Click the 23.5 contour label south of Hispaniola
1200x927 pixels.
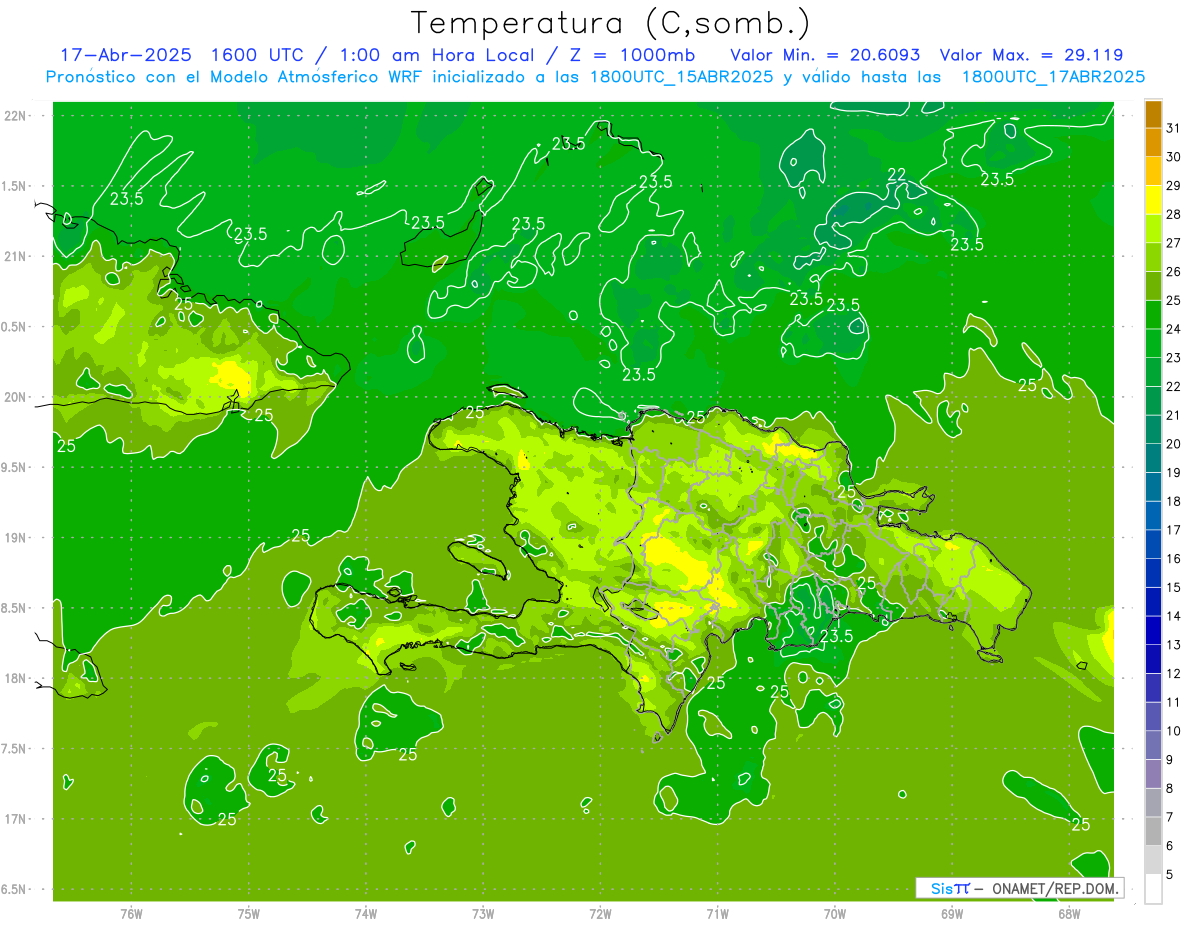pyautogui.click(x=836, y=636)
